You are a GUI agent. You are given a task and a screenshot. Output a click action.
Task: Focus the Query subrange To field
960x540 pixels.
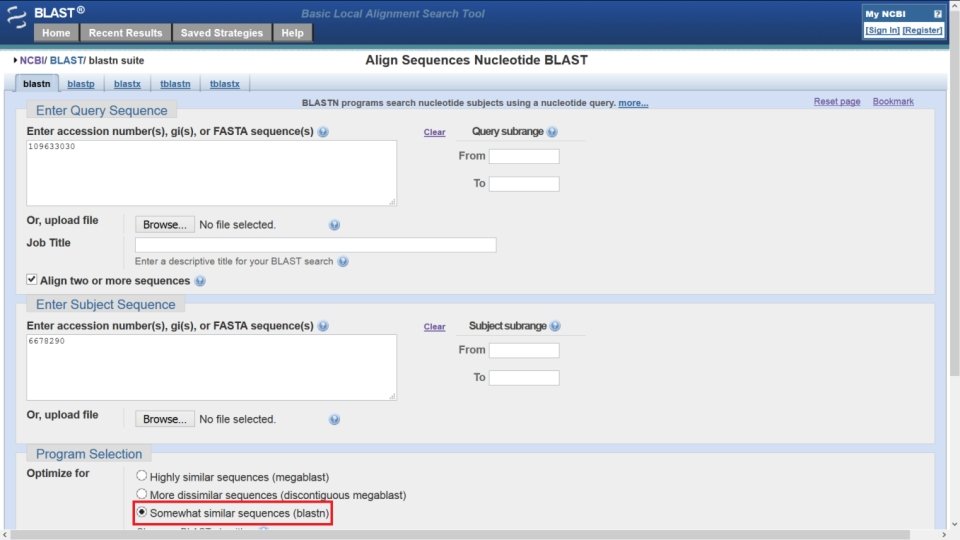point(524,184)
